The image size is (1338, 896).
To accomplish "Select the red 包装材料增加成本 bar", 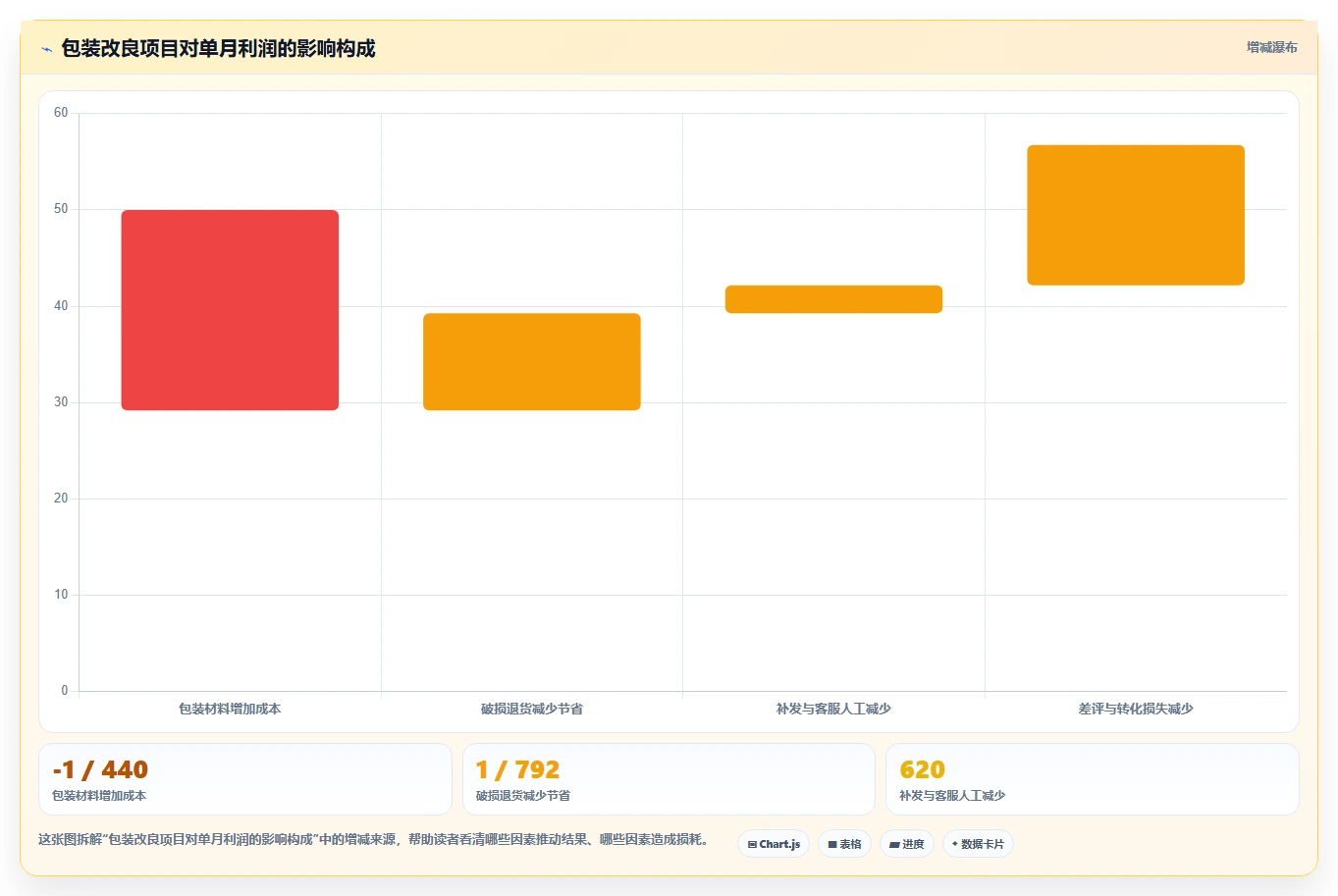I will pos(230,310).
